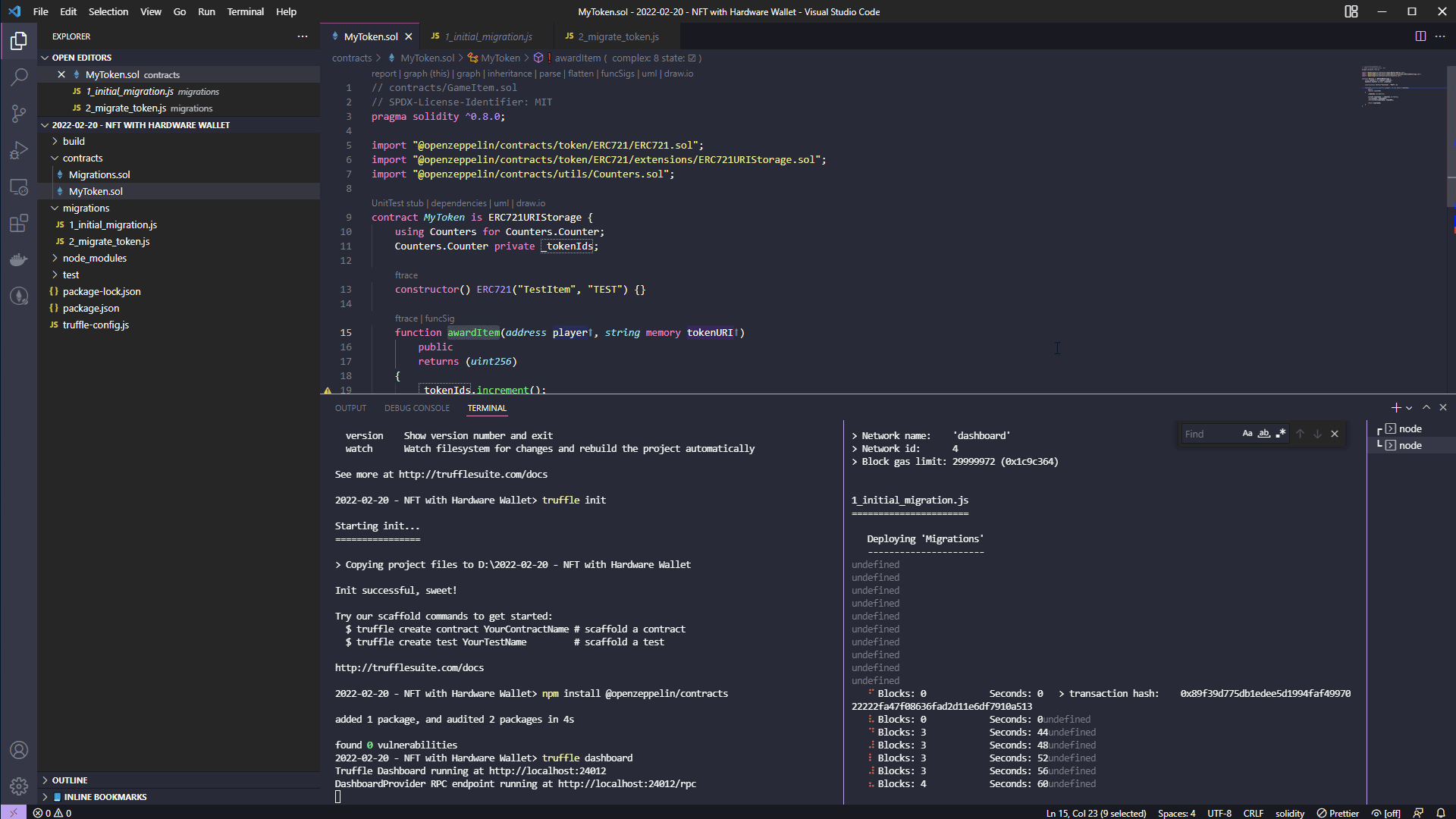Open the Selection menu

tap(108, 11)
